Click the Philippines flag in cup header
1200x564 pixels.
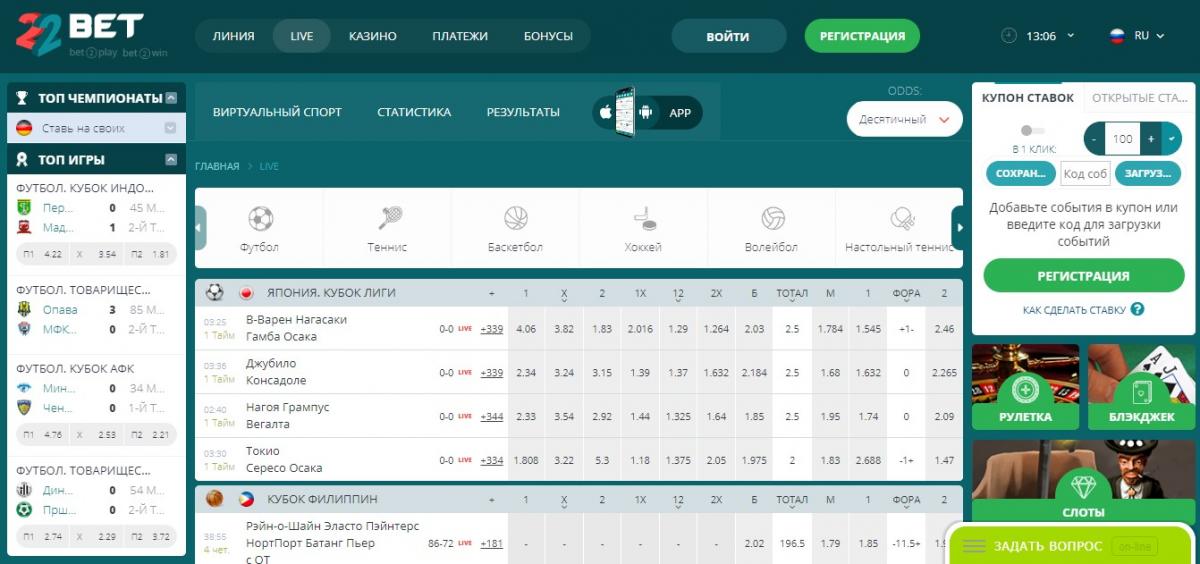click(246, 499)
